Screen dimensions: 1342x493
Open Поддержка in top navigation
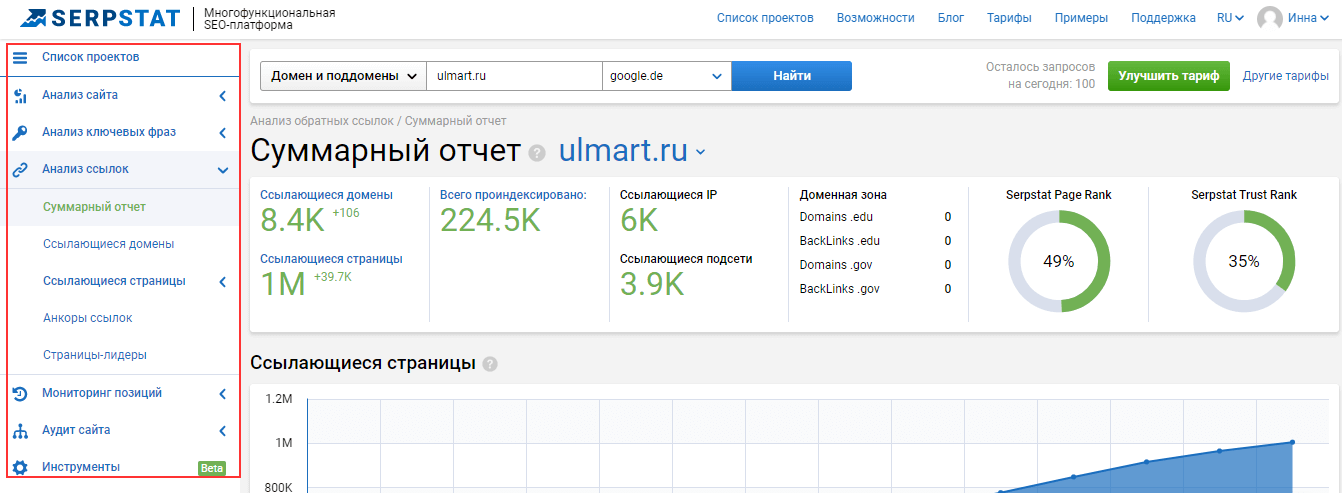1163,18
